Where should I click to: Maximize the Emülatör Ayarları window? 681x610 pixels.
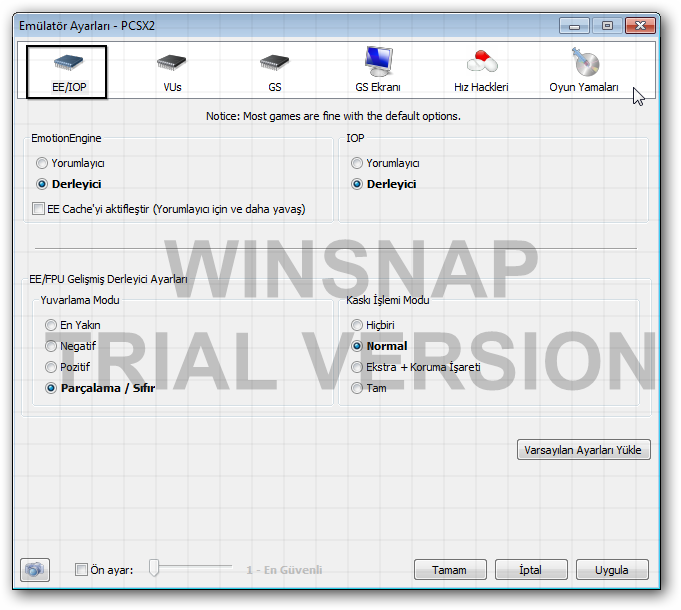(x=607, y=26)
